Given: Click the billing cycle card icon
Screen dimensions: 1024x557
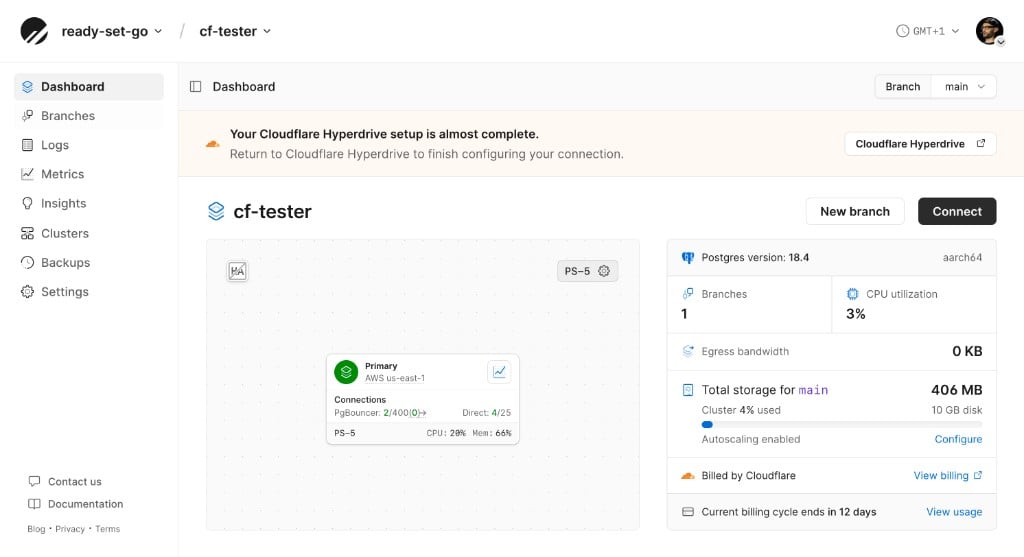Looking at the screenshot, I should point(688,512).
